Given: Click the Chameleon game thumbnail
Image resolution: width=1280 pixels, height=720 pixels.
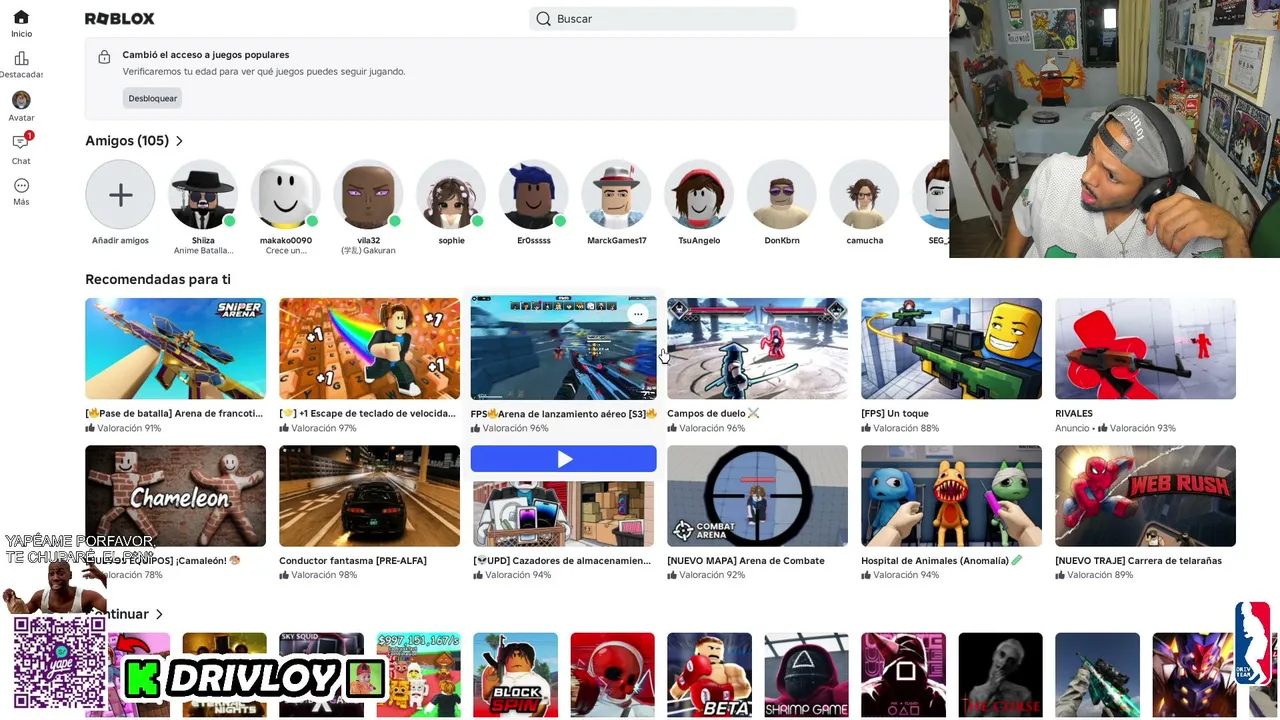Looking at the screenshot, I should coord(175,496).
